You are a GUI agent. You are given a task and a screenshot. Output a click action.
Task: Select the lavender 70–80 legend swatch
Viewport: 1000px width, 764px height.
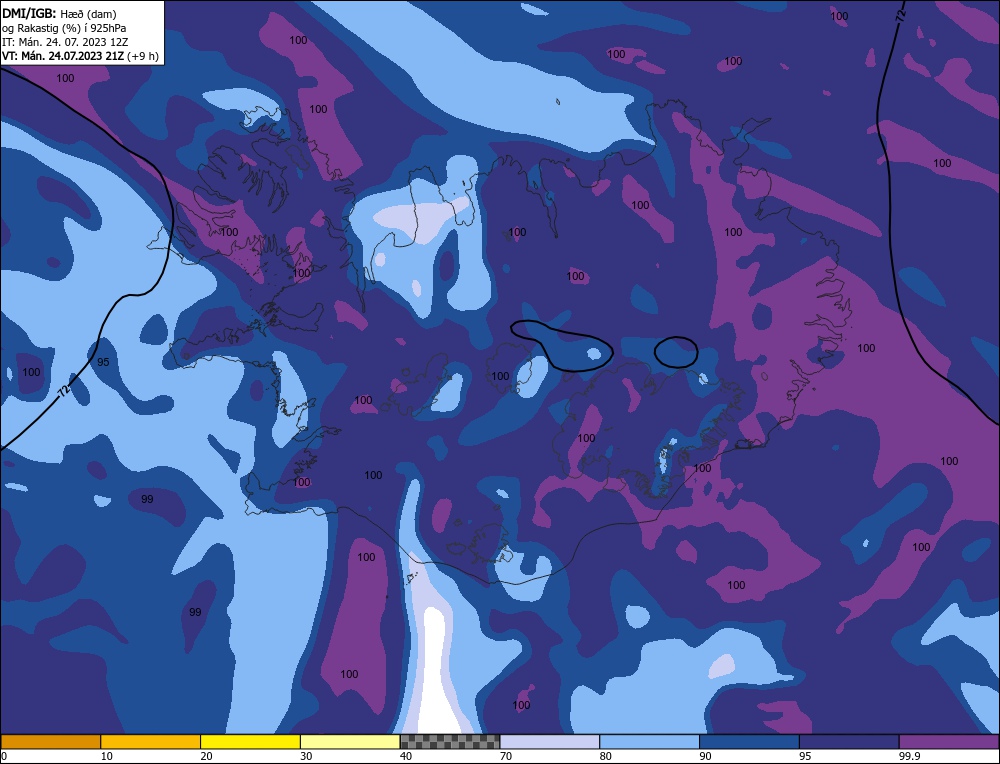tap(550, 742)
